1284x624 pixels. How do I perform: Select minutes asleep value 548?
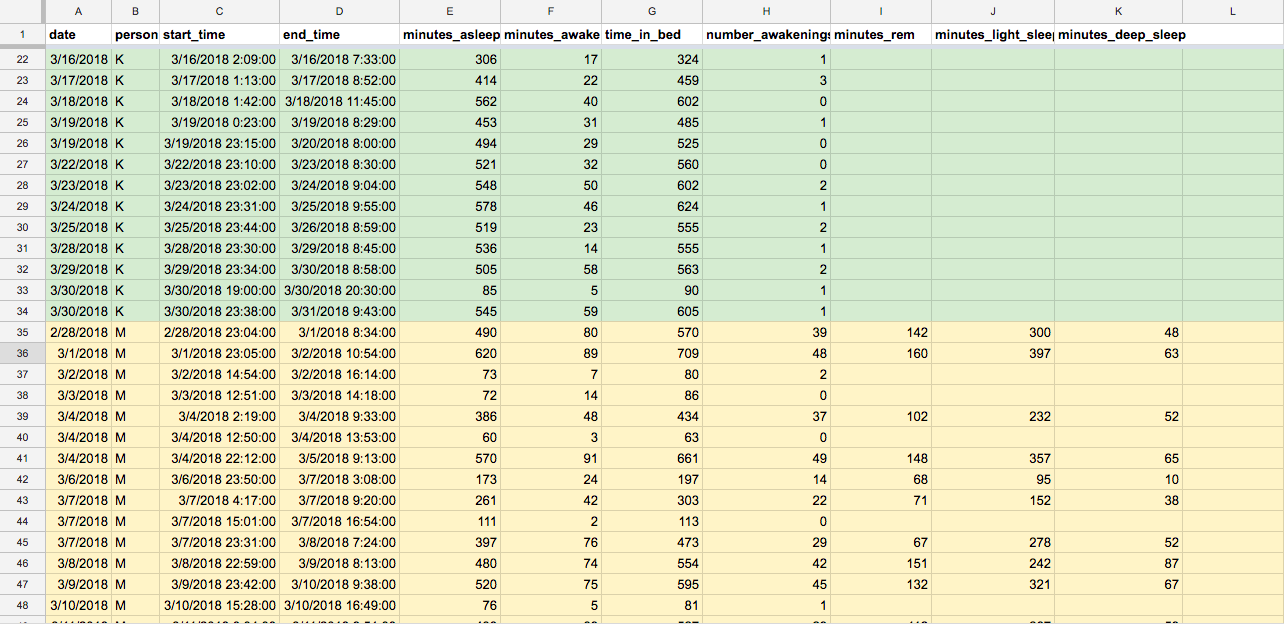click(449, 185)
